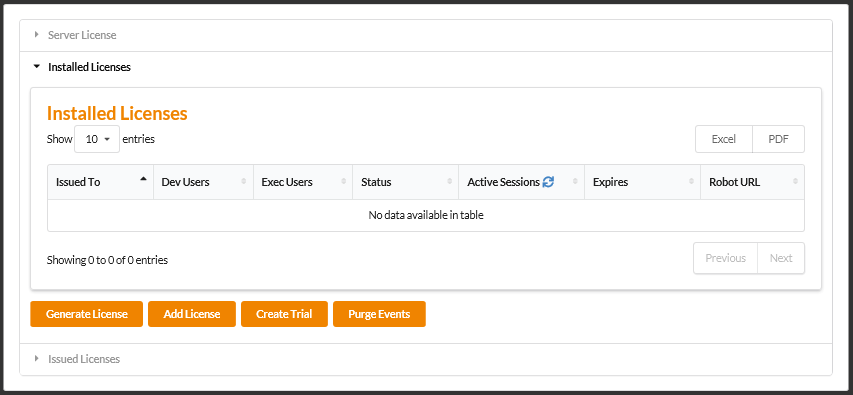Export the table as PDF

[x=778, y=139]
